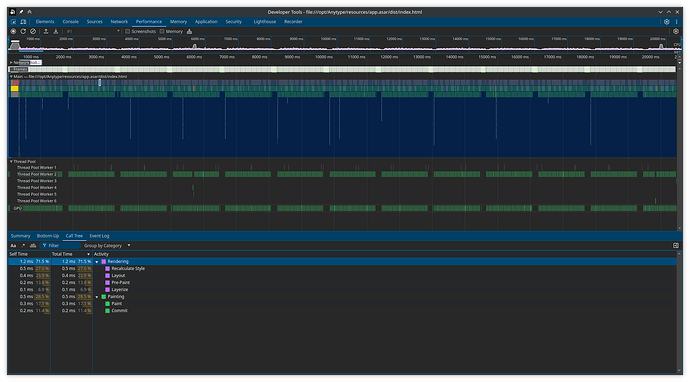Screen dimensions: 690x382
Task: Click the purple Rendering category square
Action: [x=104, y=261]
